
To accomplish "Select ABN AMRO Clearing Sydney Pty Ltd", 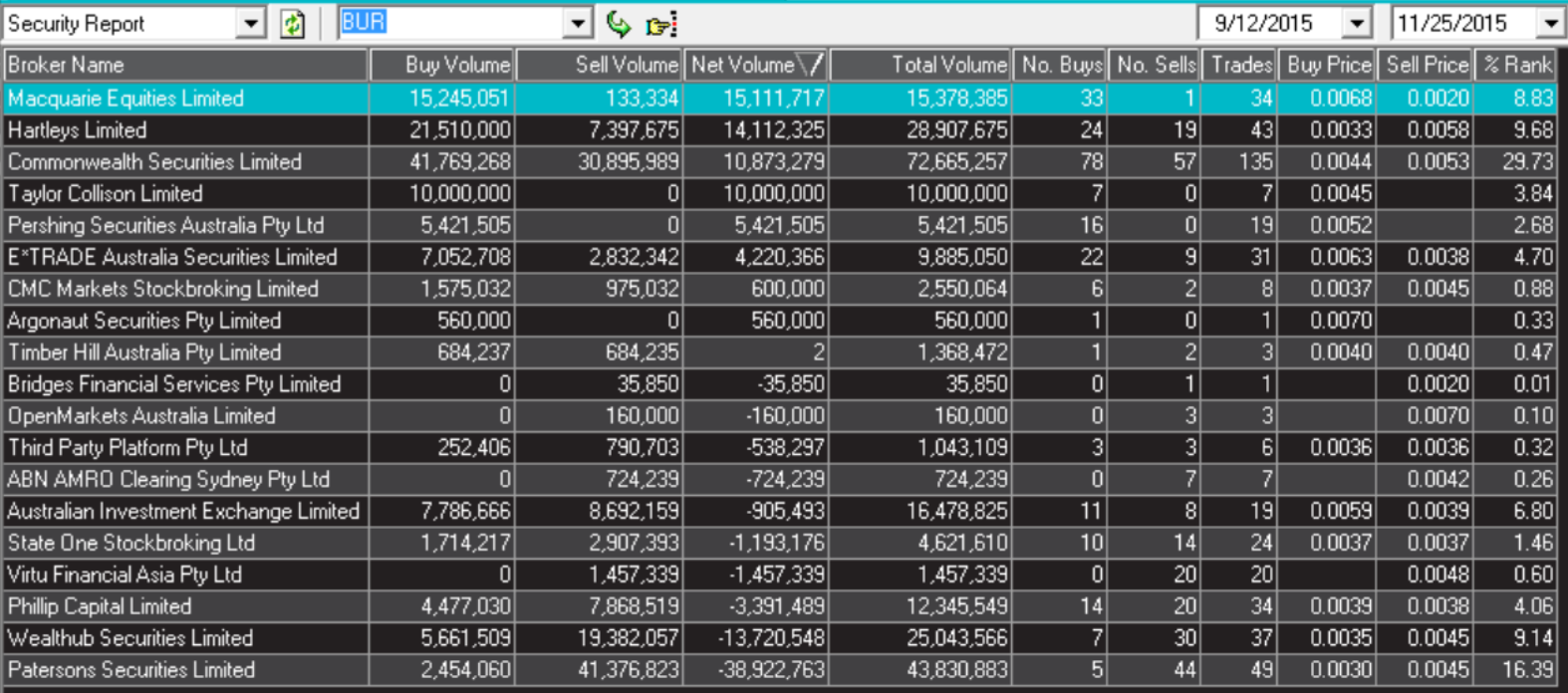I will pos(168,480).
